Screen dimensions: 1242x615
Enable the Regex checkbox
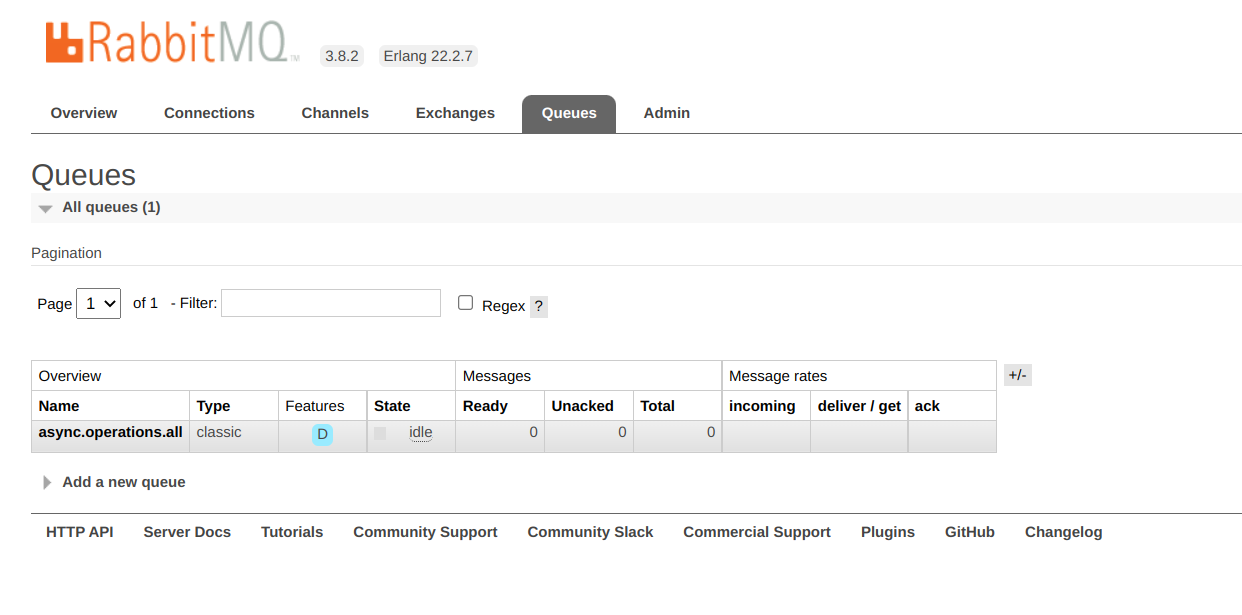coord(465,303)
